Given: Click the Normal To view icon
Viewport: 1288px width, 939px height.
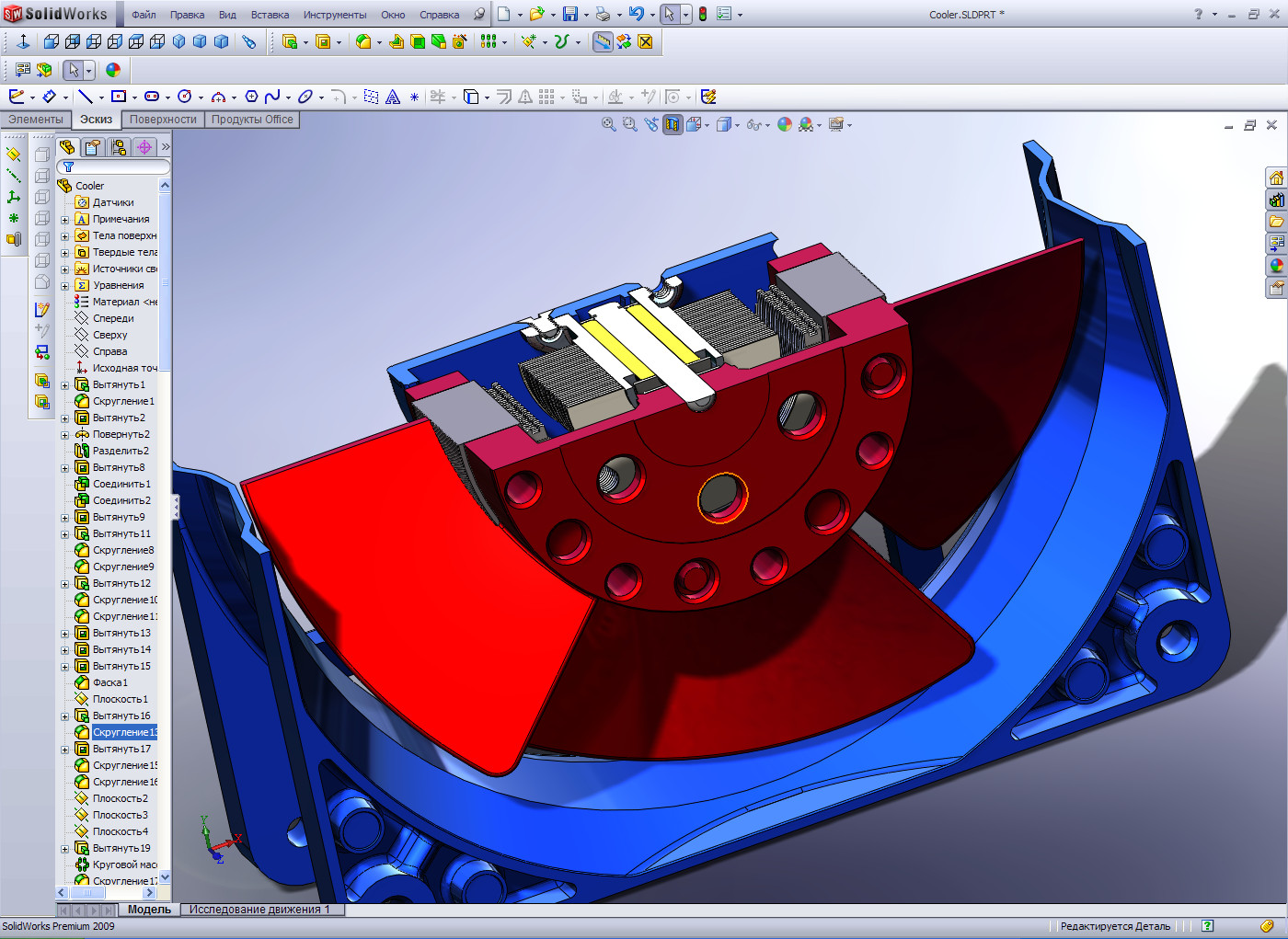Looking at the screenshot, I should click(x=23, y=41).
